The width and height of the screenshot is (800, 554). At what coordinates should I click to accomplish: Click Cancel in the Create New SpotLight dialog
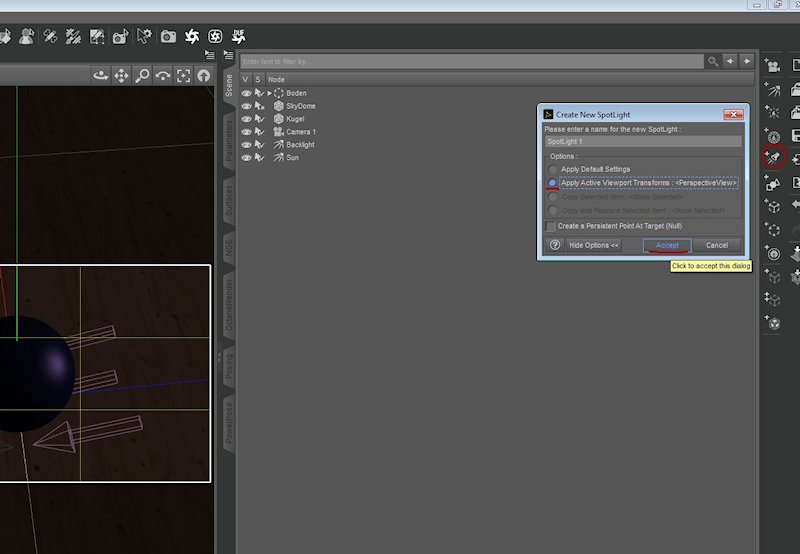717,245
